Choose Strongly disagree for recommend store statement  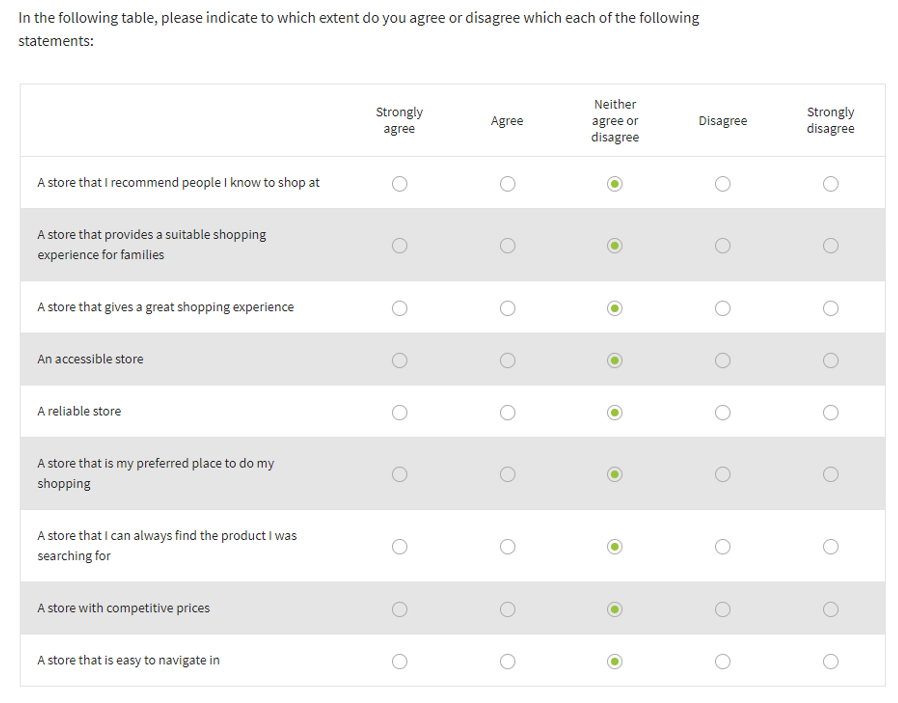830,184
